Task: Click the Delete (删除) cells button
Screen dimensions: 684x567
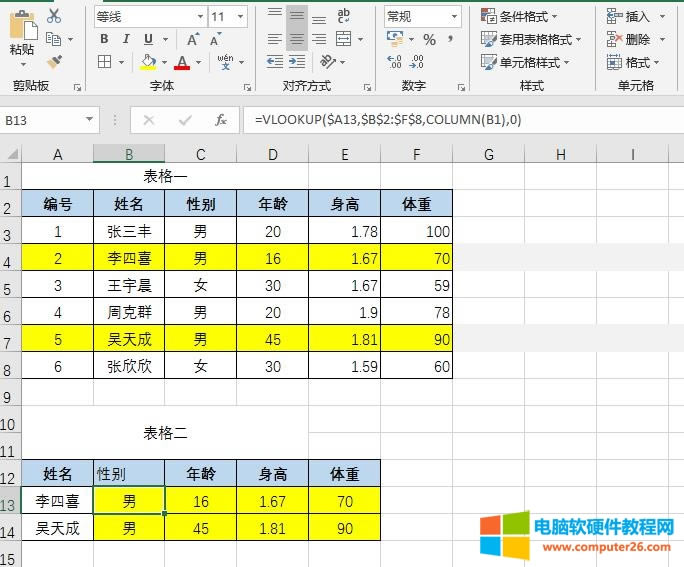Action: [630, 39]
